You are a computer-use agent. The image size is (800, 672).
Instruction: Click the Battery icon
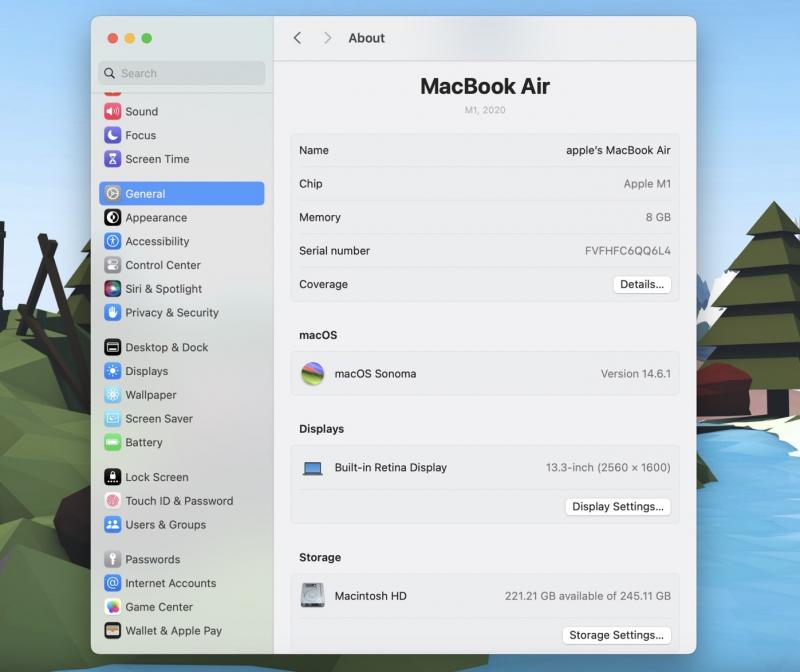[113, 442]
